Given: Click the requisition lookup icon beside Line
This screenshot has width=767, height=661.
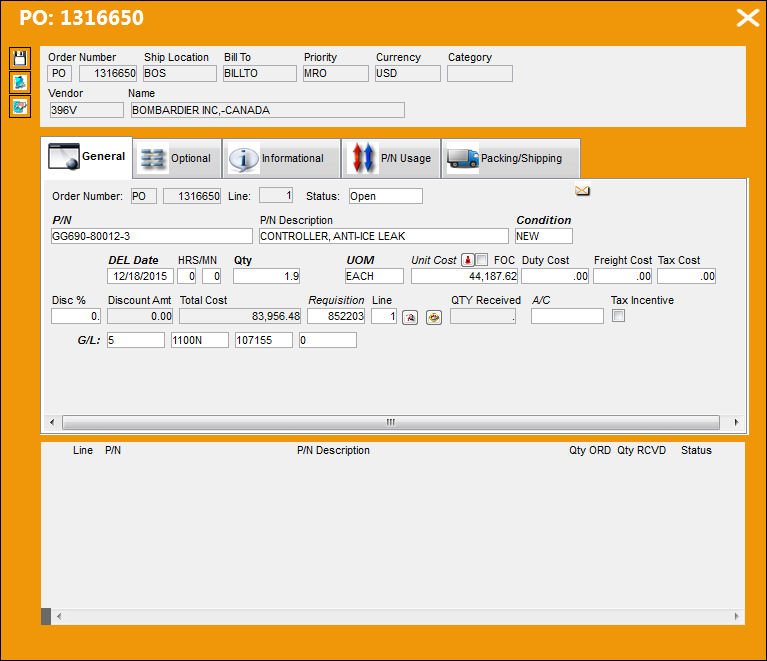Looking at the screenshot, I should click(410, 318).
